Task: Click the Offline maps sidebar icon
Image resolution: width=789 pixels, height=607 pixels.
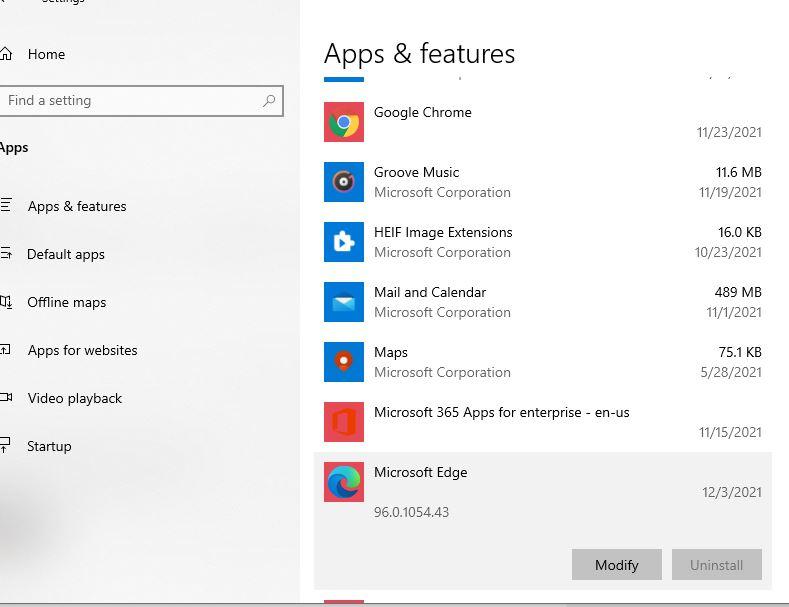Action: pyautogui.click(x=6, y=302)
